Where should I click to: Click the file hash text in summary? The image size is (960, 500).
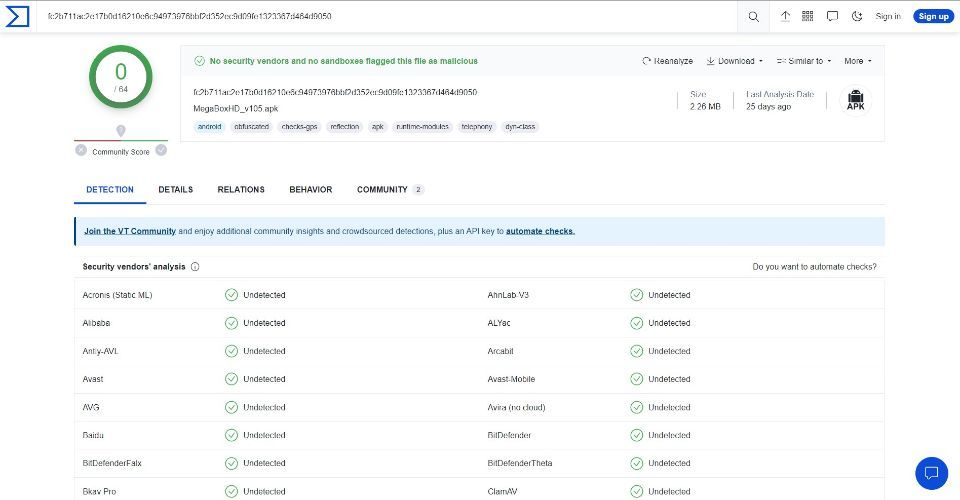click(335, 92)
